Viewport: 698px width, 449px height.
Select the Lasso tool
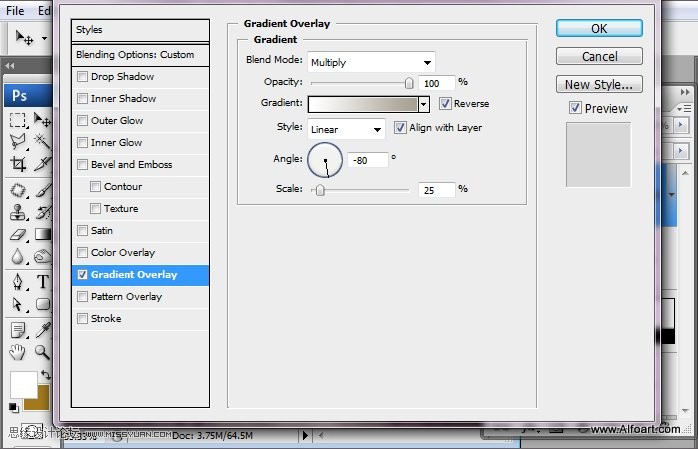17,141
